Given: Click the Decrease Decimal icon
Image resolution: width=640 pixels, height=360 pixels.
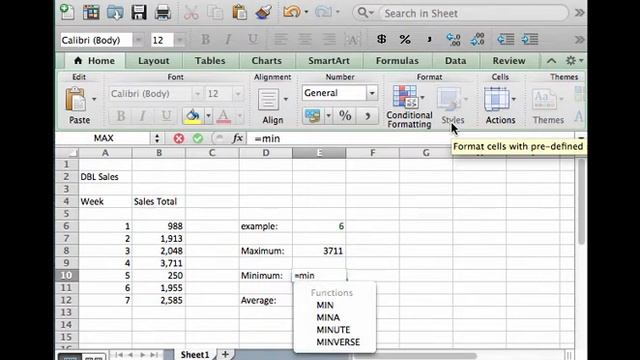Looking at the screenshot, I should (478, 39).
